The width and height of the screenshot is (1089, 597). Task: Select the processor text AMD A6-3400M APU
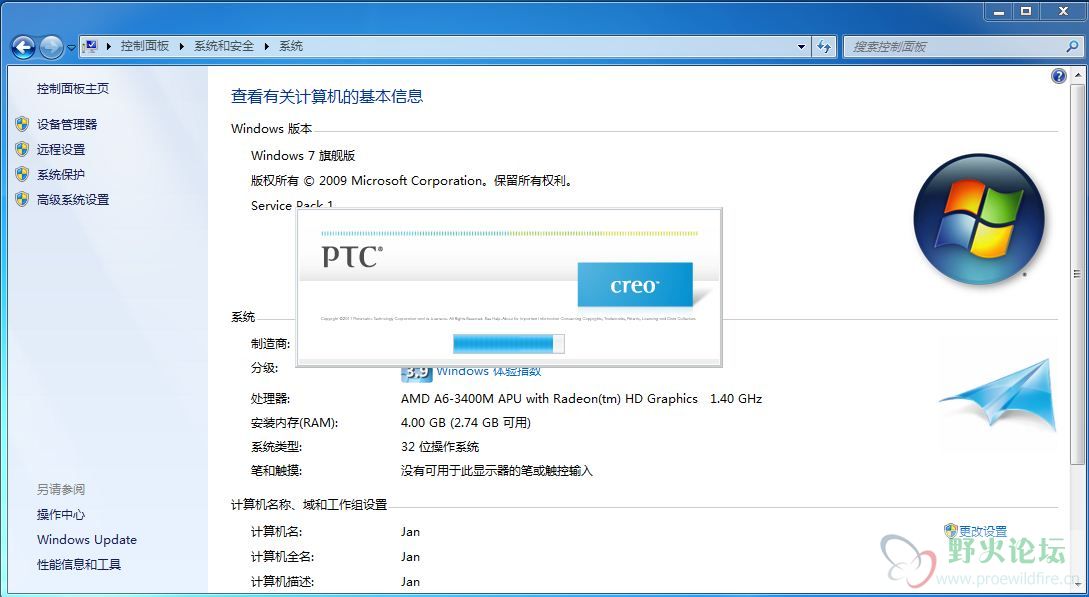581,398
